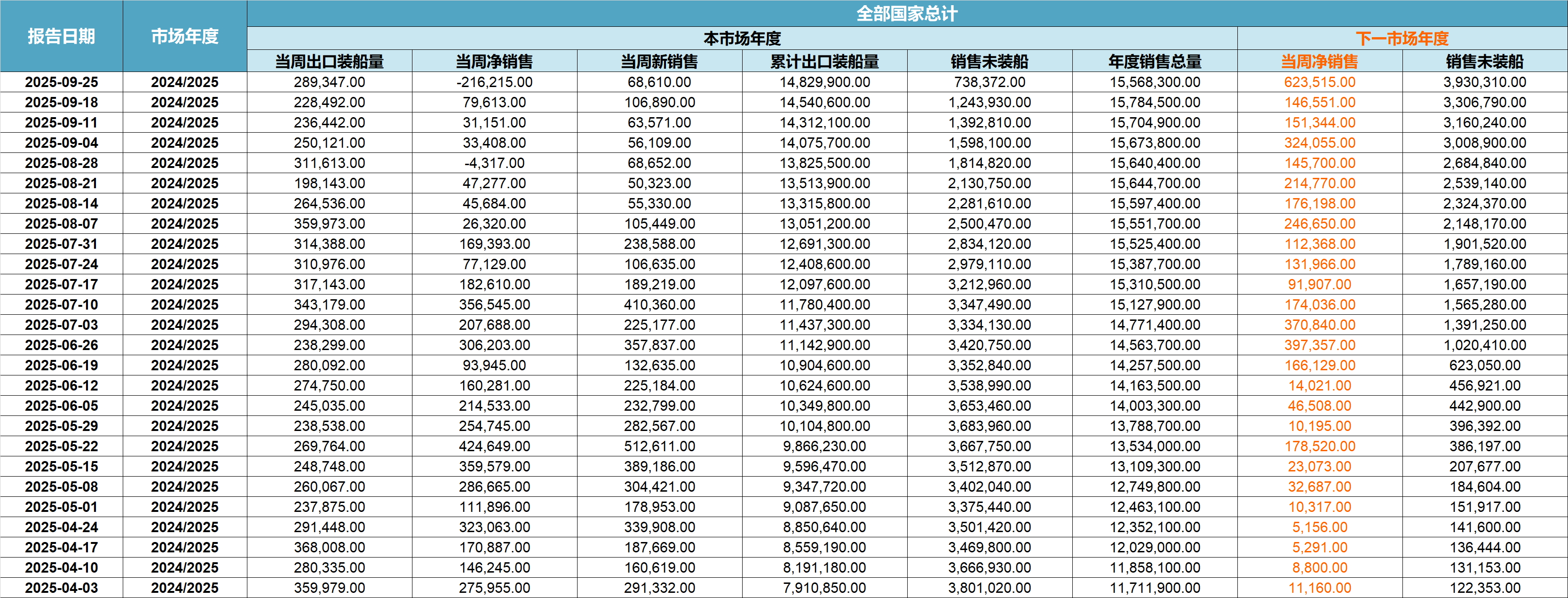This screenshot has height=598, width=1568.
Task: Select the orange 下一市场年度 header
Action: (1402, 39)
